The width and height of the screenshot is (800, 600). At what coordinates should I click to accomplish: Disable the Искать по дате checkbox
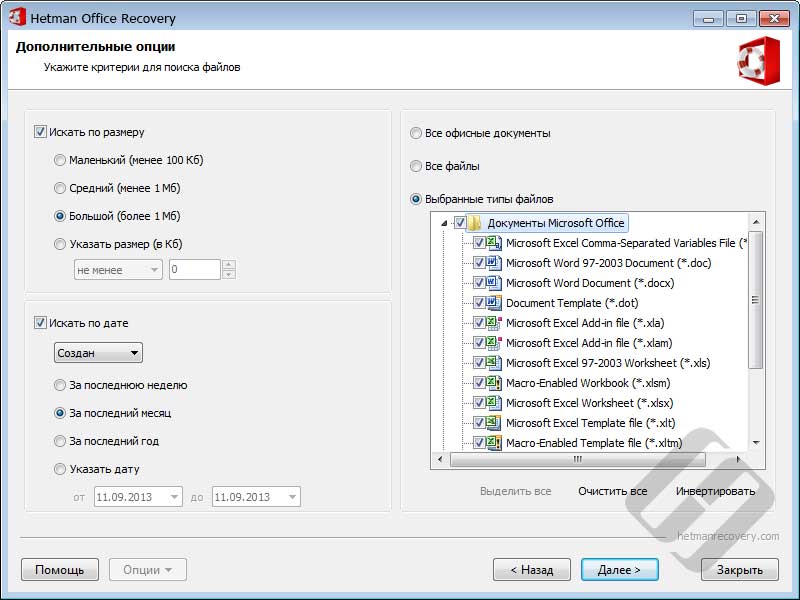(x=40, y=323)
